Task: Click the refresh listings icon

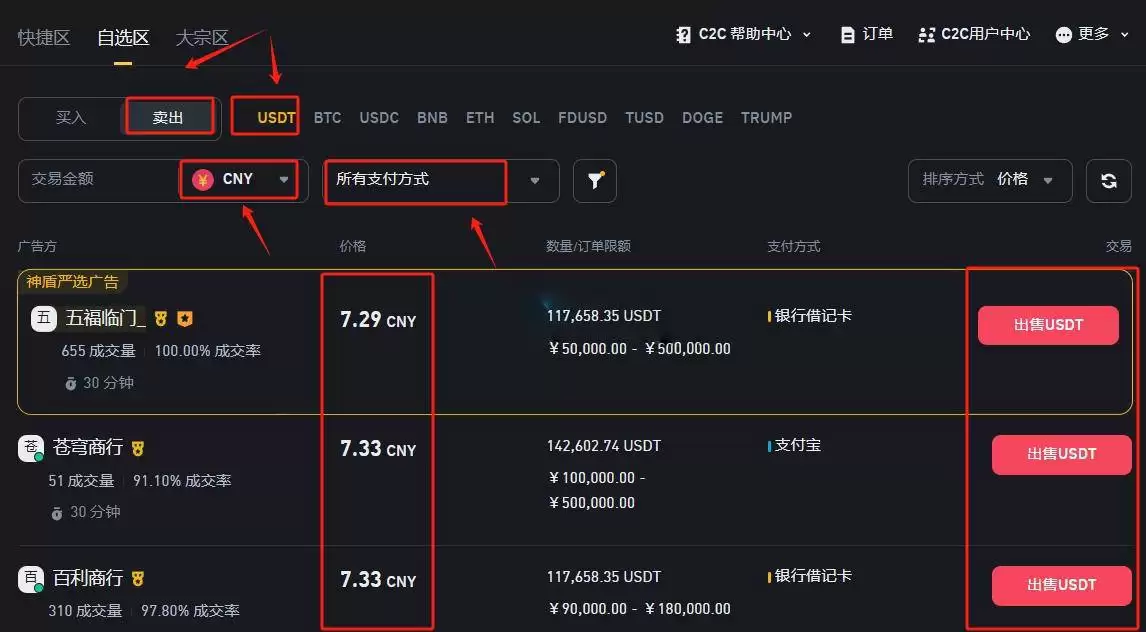Action: [x=1110, y=181]
